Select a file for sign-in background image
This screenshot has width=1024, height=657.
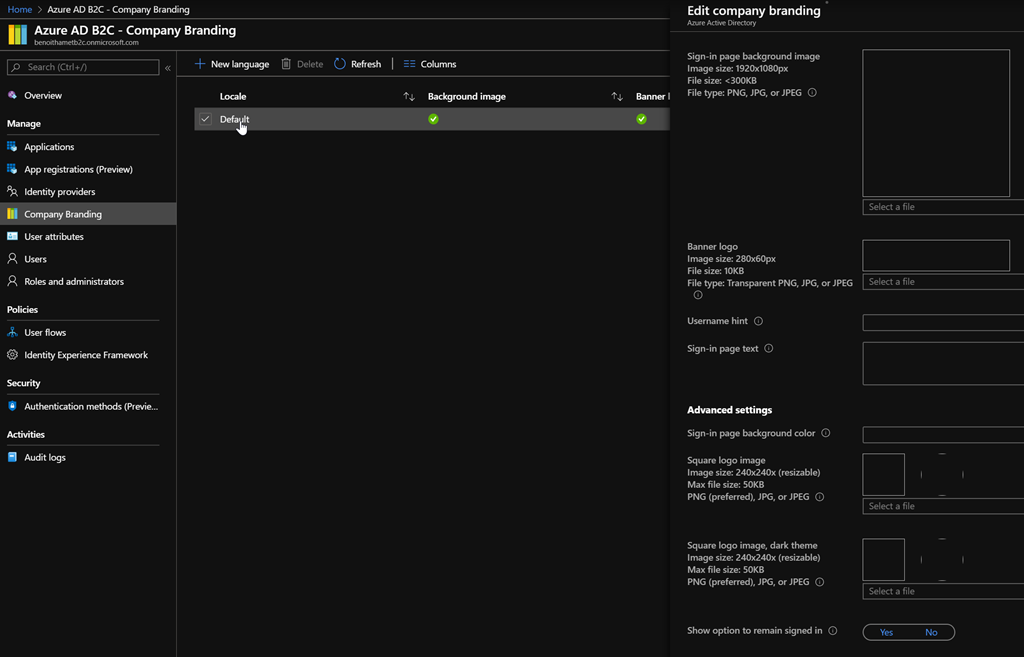pyautogui.click(x=943, y=206)
